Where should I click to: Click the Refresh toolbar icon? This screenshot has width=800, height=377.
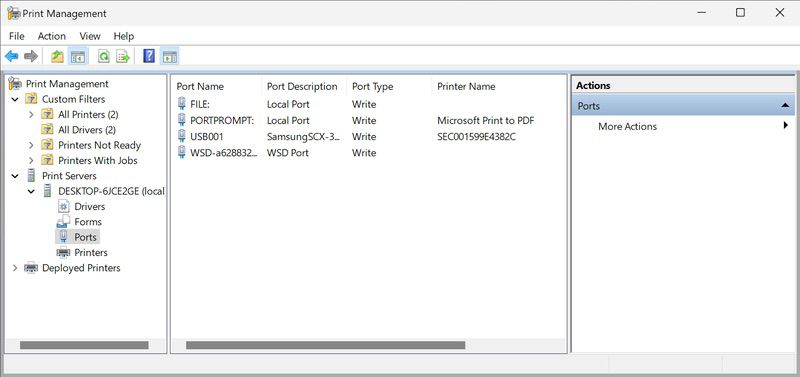[104, 56]
